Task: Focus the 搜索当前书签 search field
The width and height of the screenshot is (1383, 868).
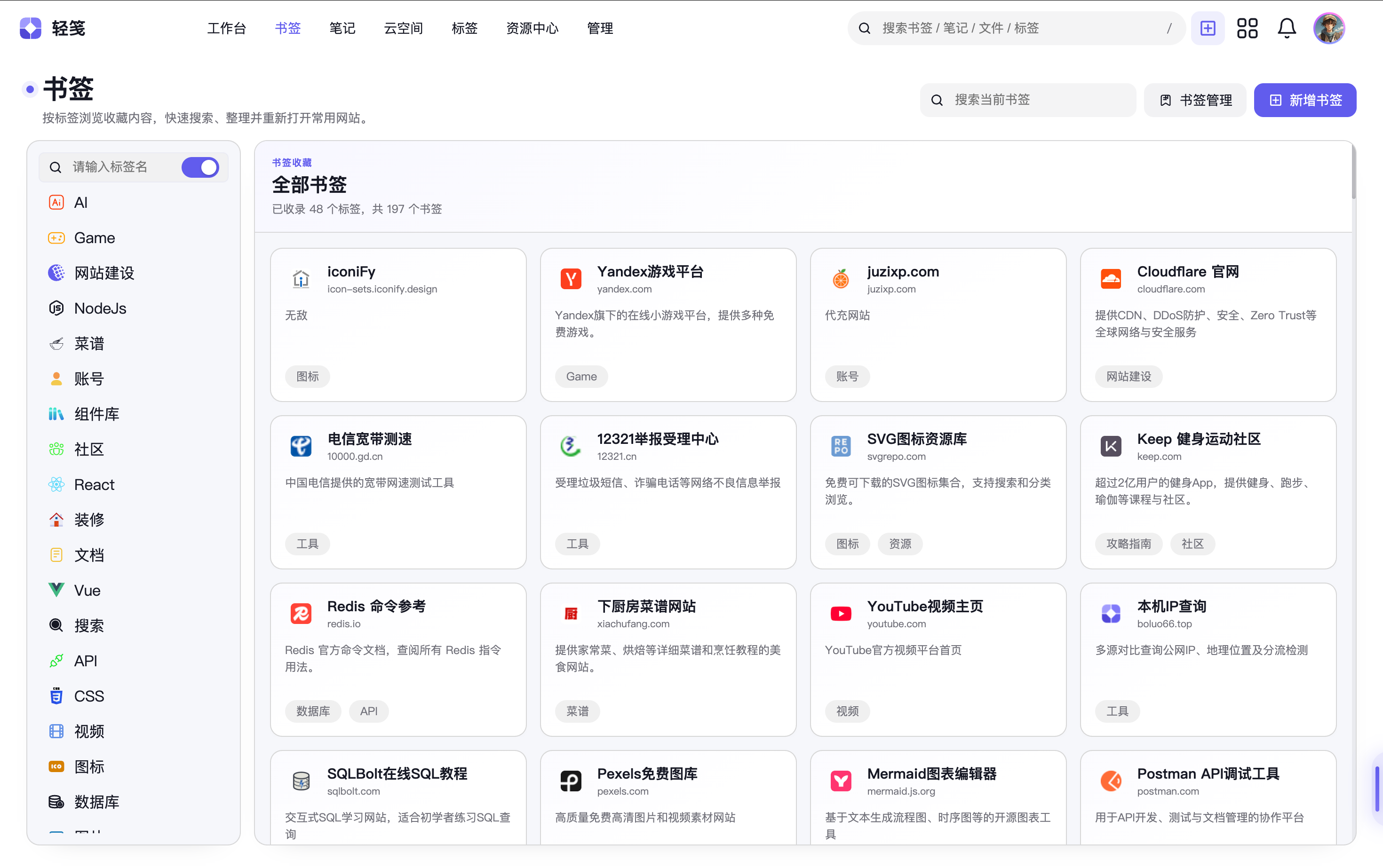Action: pos(1028,101)
